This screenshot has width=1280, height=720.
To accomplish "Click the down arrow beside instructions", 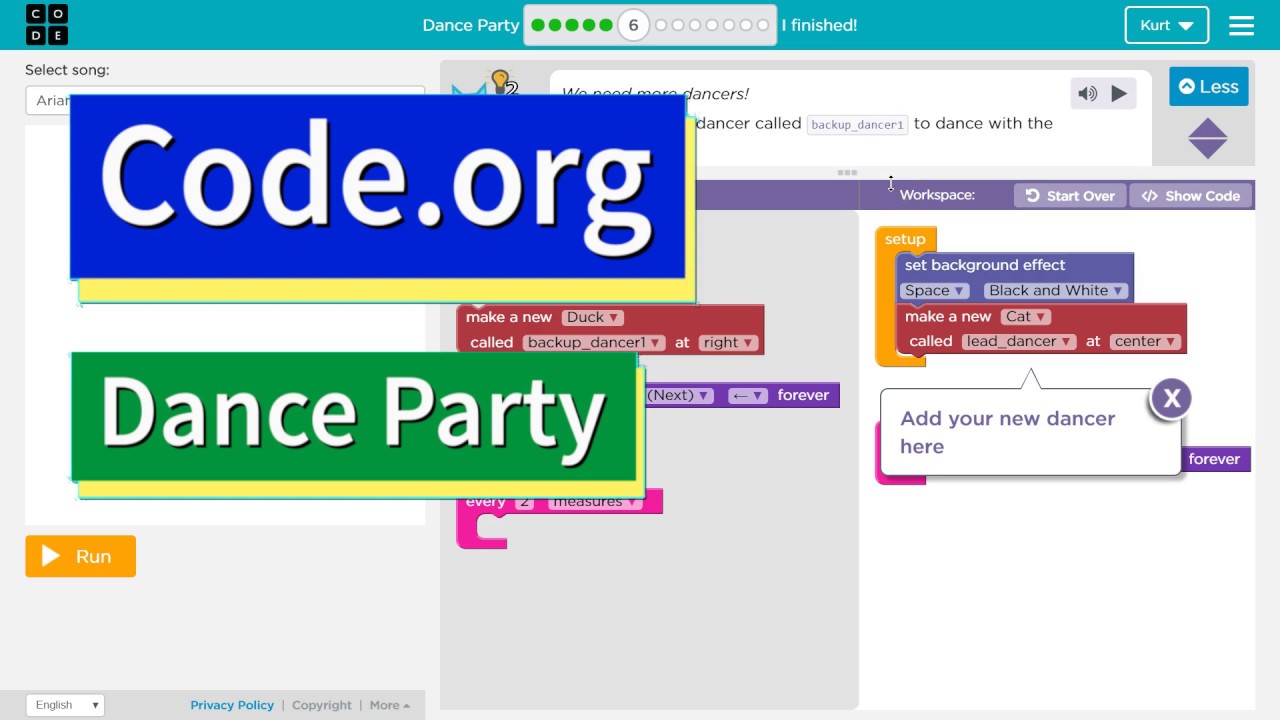I will coord(1207,149).
